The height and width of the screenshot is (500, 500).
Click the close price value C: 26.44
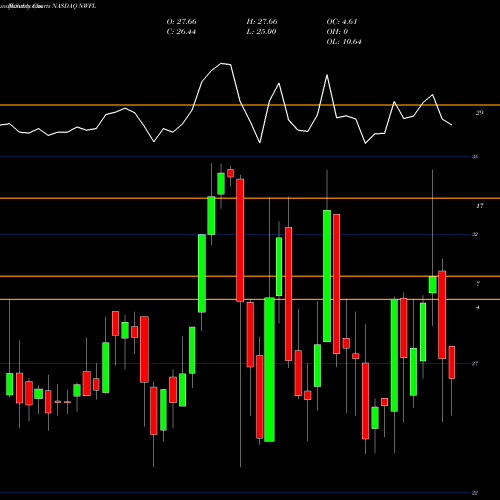(x=181, y=32)
